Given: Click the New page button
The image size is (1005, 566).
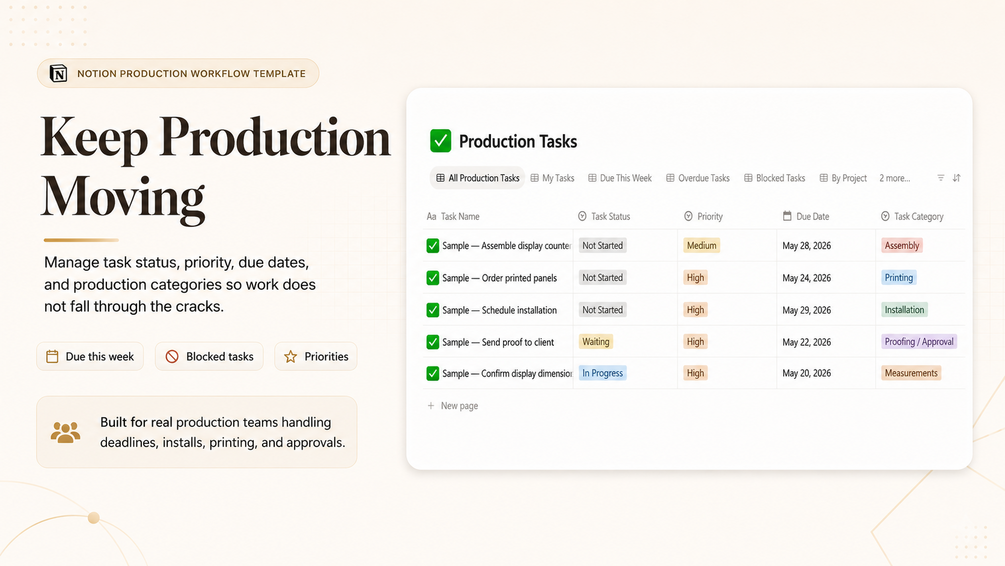Looking at the screenshot, I should point(453,406).
